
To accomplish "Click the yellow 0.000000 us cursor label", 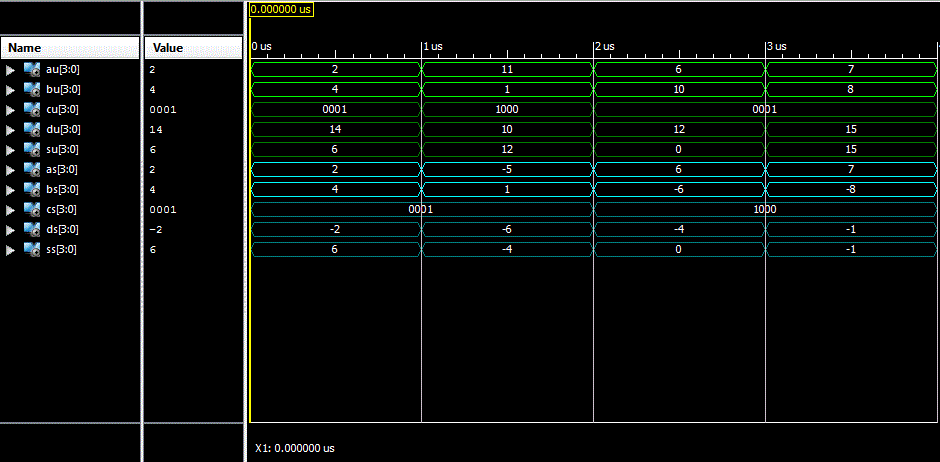I will pos(281,9).
